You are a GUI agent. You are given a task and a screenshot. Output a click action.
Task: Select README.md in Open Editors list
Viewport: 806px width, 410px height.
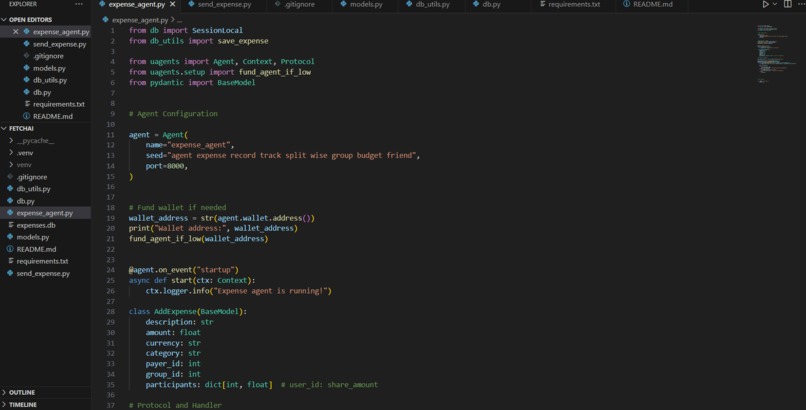[x=52, y=117]
